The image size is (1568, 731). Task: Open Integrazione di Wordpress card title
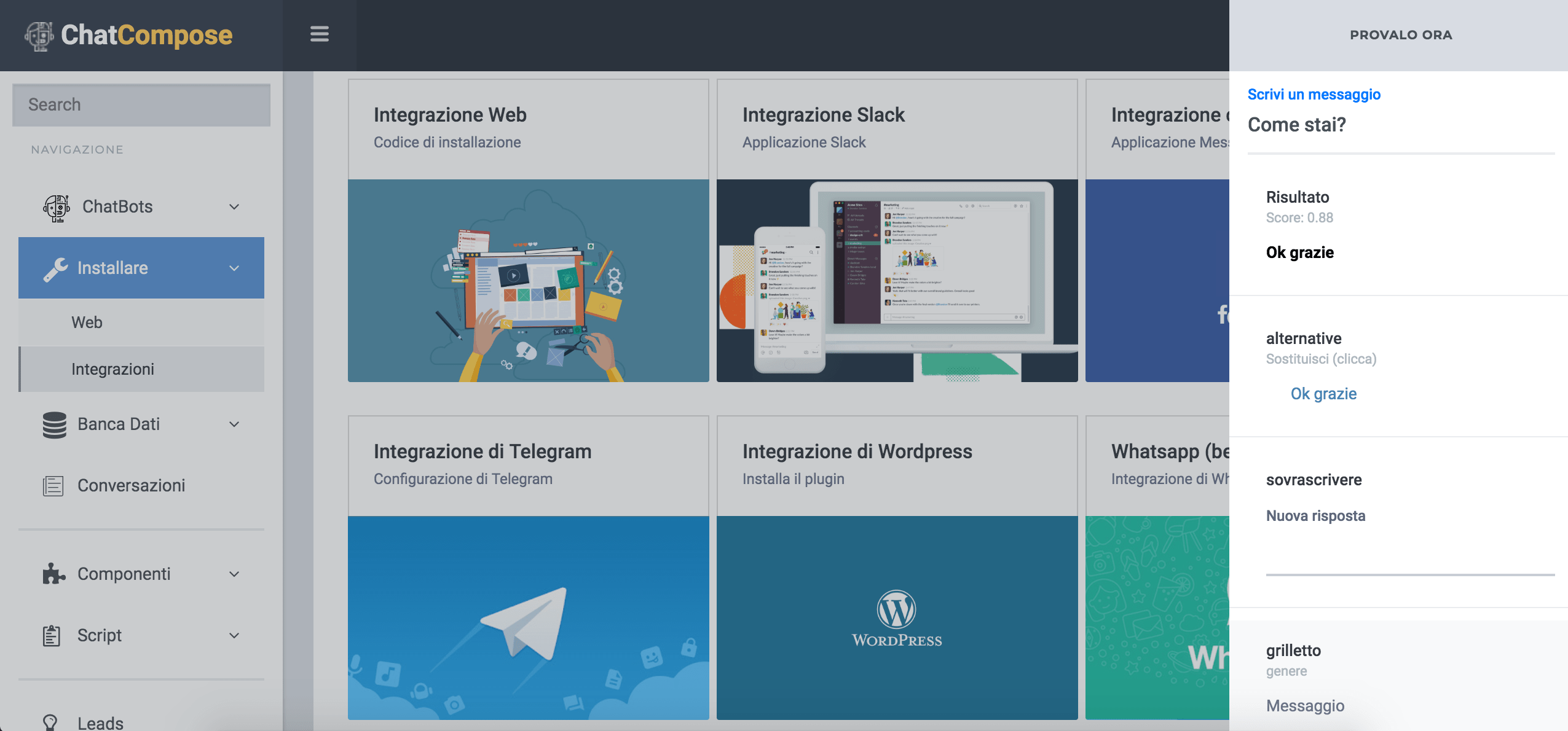coord(857,451)
